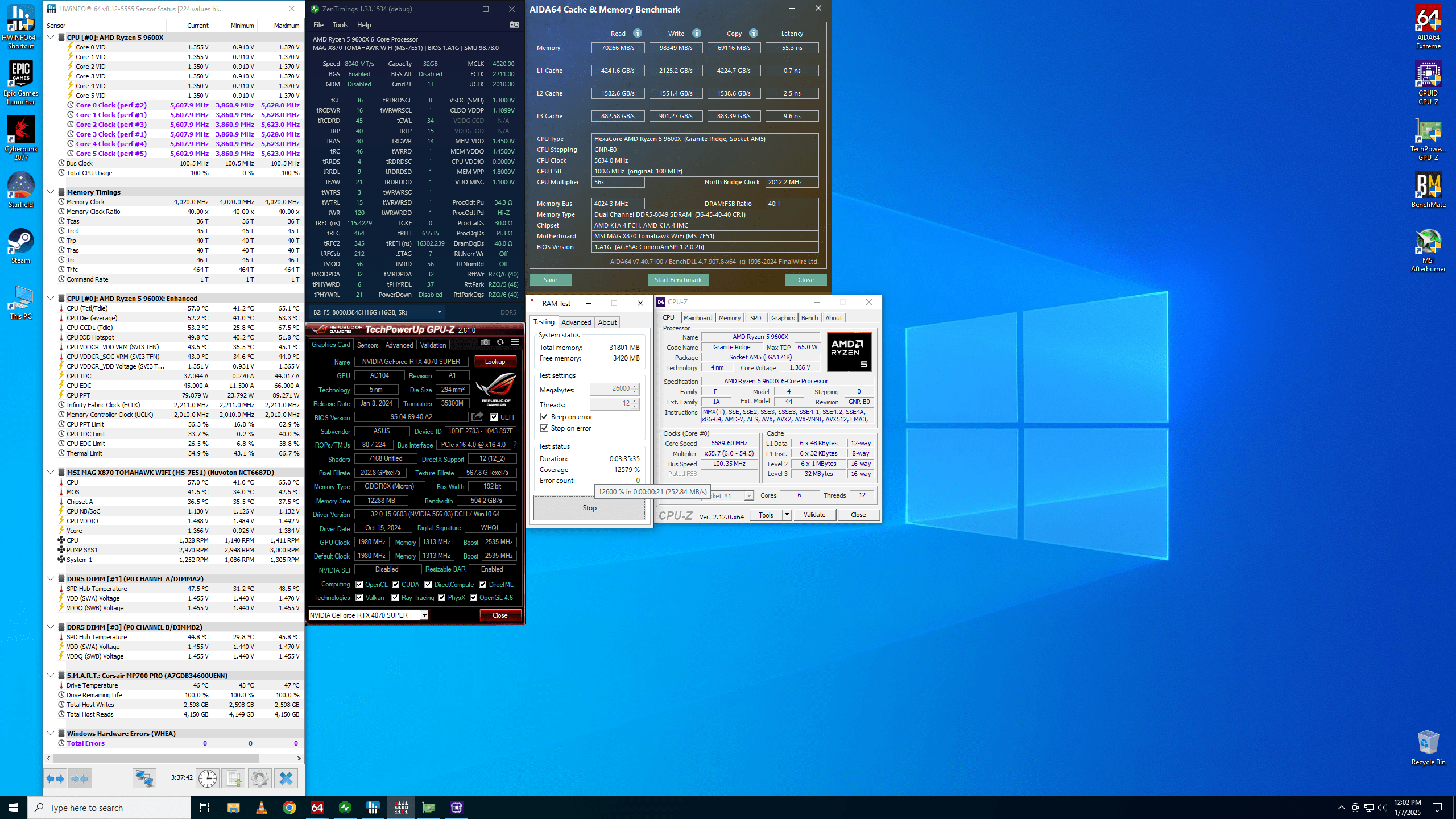Click Start Benchmark in AIDA64
The height and width of the screenshot is (819, 1456).
(678, 280)
